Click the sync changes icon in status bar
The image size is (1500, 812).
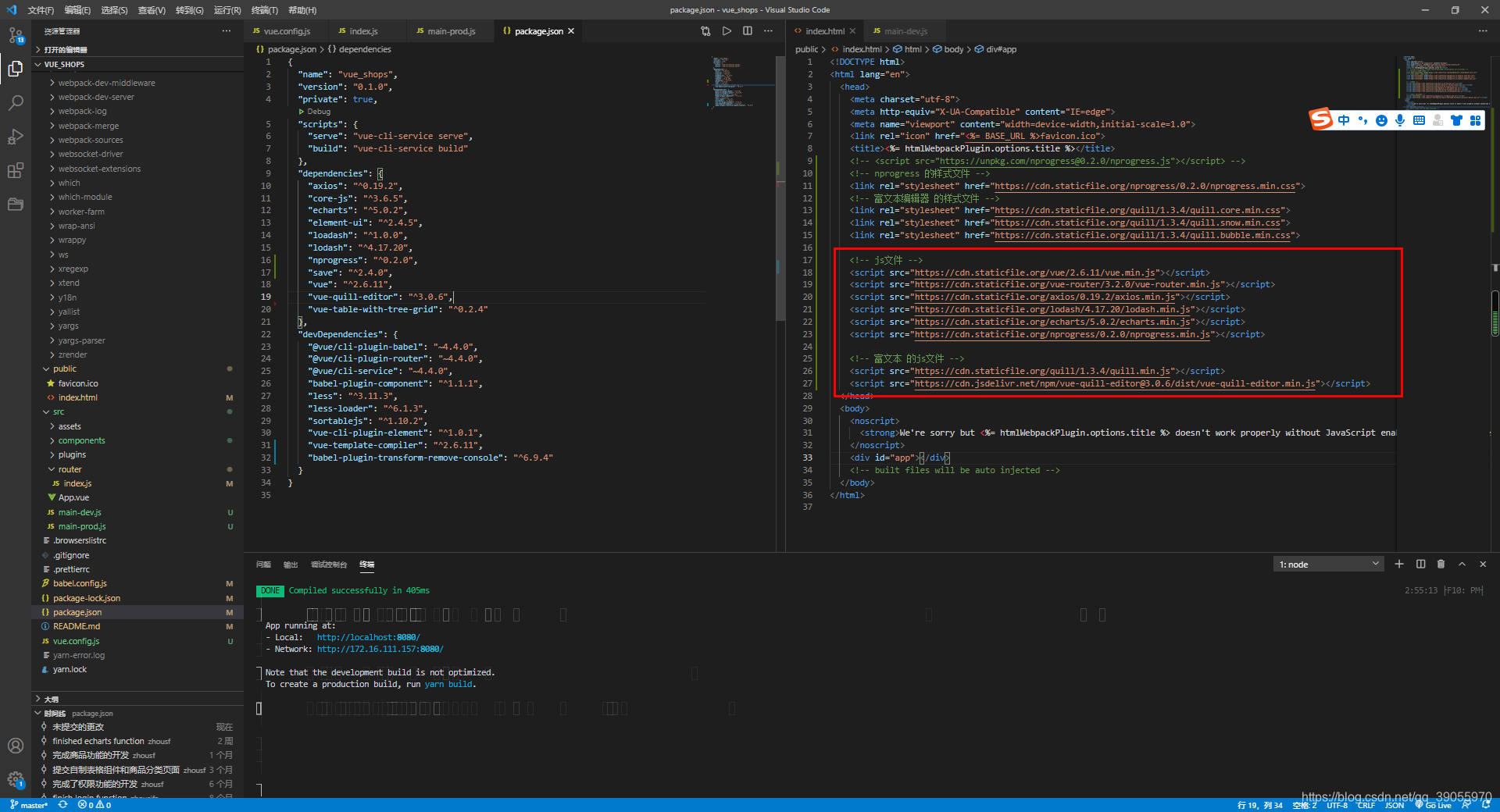62,805
